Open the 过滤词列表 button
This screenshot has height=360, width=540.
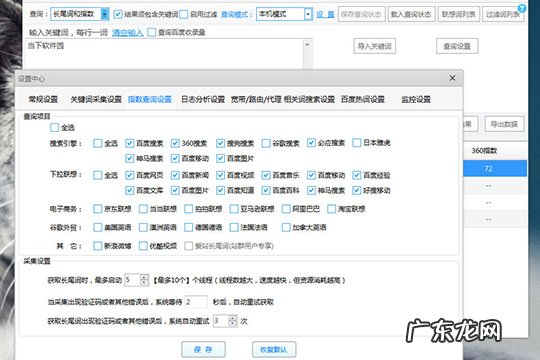pyautogui.click(x=503, y=14)
